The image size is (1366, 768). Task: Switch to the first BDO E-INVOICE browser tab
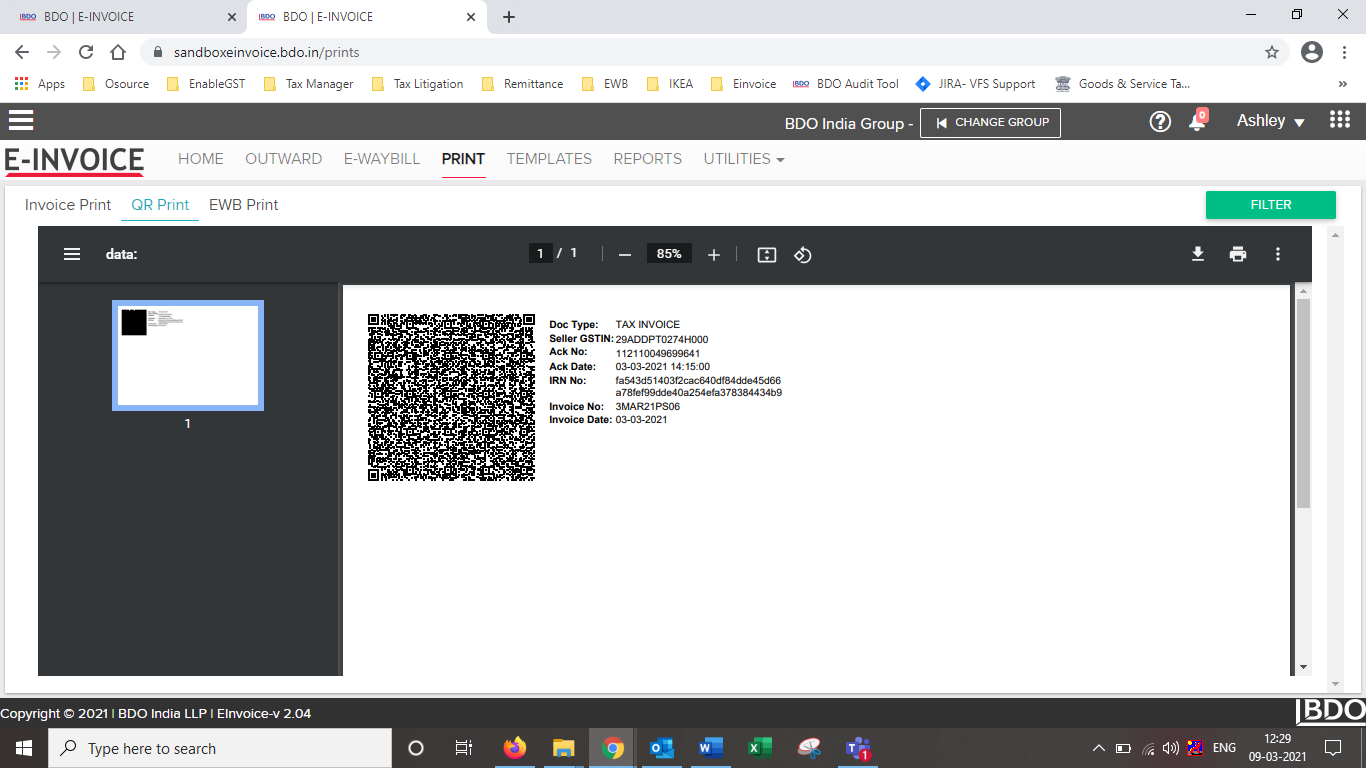(x=124, y=17)
